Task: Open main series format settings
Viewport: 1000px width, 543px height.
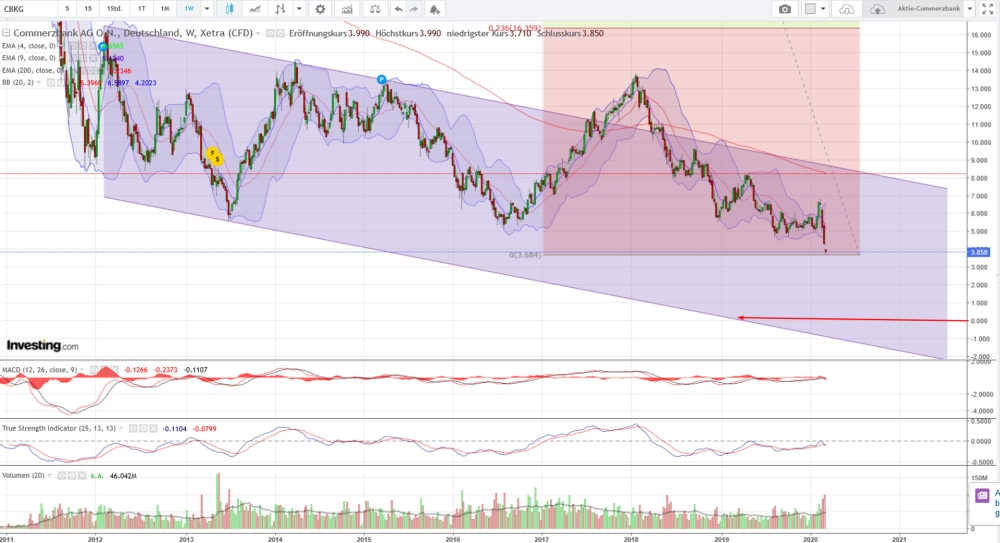Action: 280,33
